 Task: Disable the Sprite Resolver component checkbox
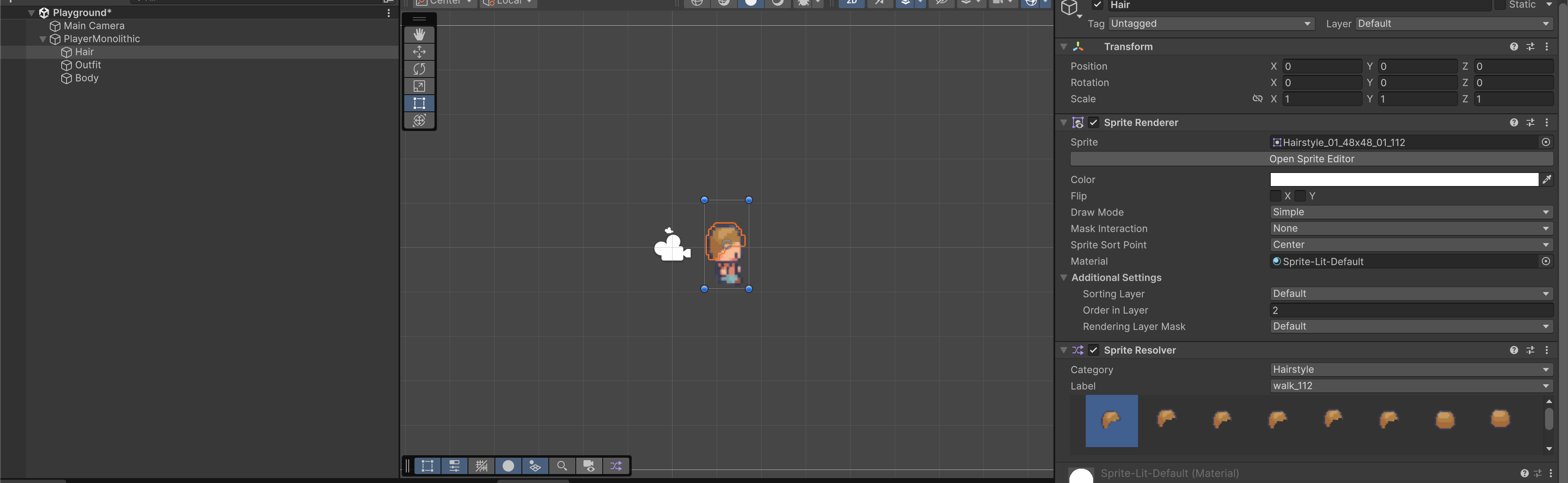tap(1094, 350)
